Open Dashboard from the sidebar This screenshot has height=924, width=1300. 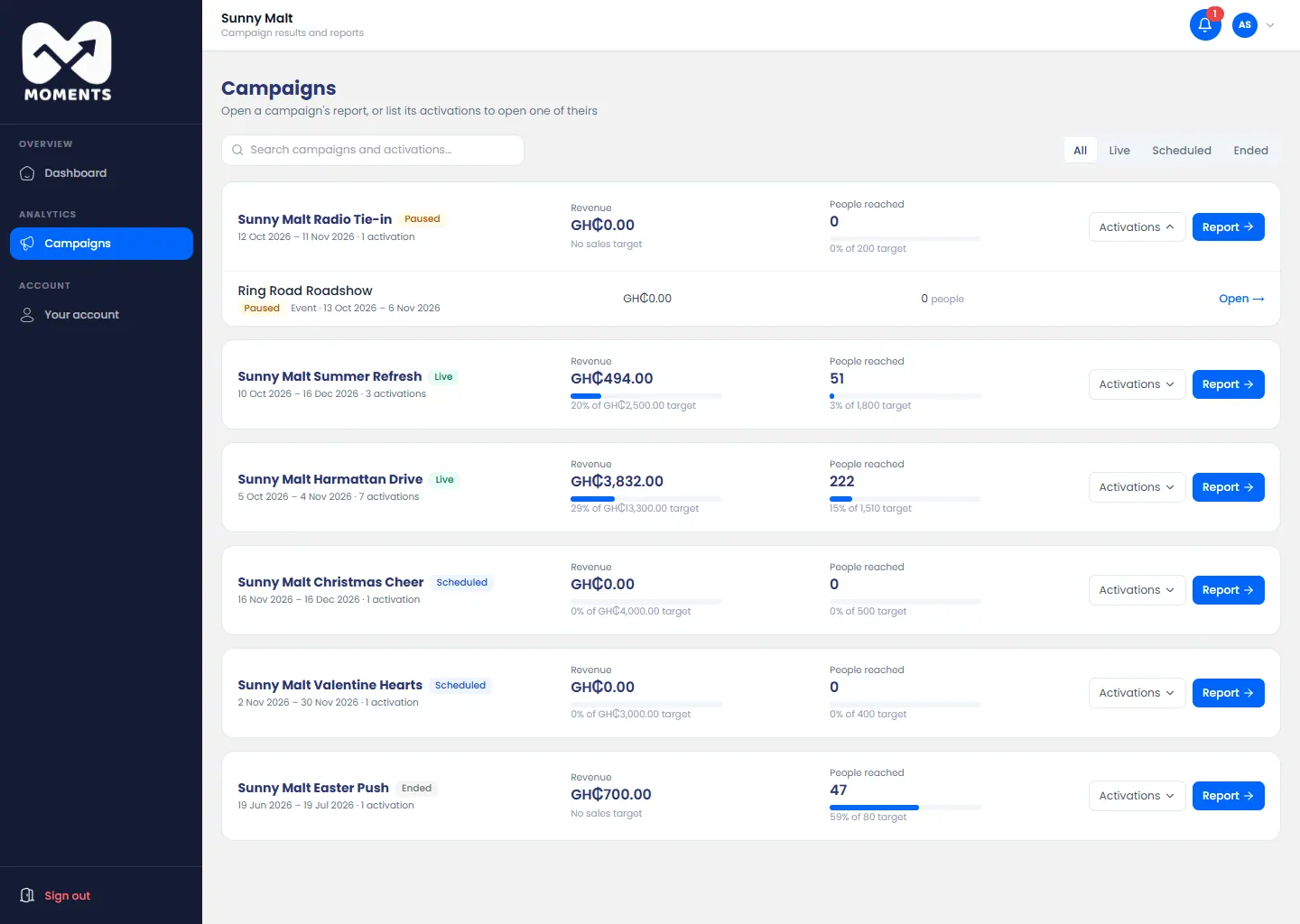point(101,173)
